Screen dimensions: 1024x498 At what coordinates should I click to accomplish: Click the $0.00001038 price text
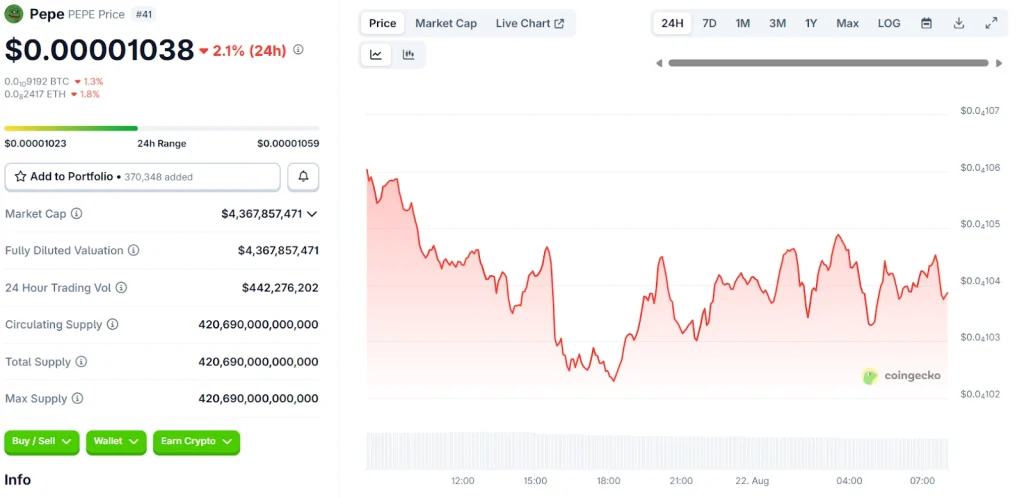(x=99, y=50)
